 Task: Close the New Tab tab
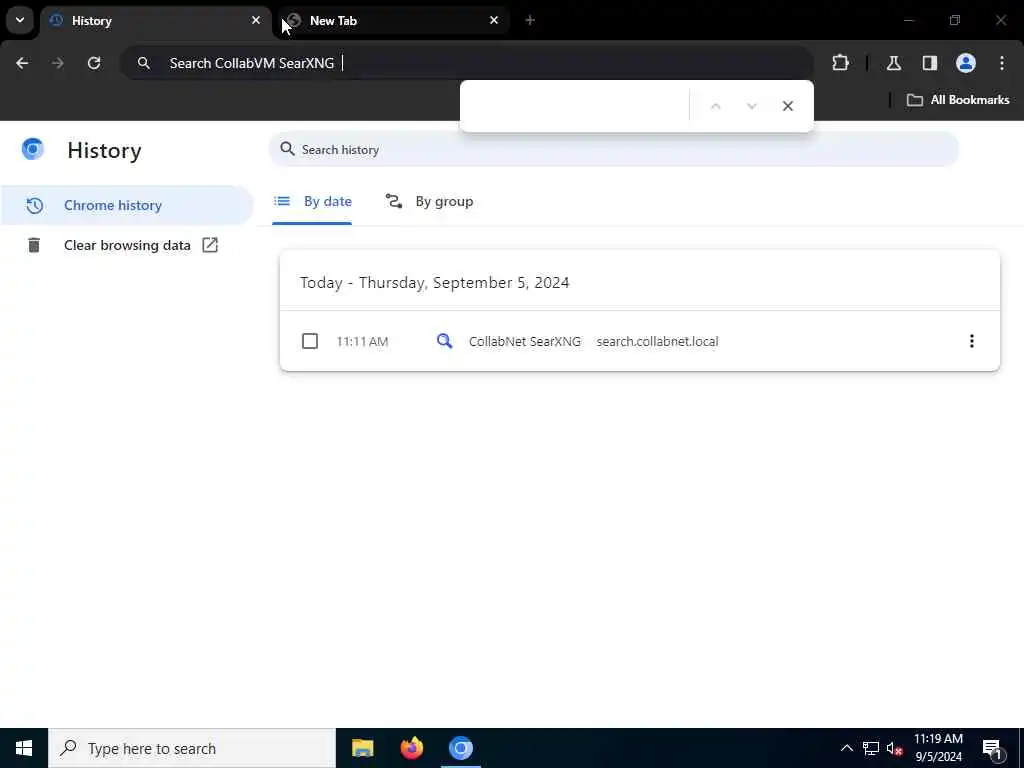tap(494, 21)
